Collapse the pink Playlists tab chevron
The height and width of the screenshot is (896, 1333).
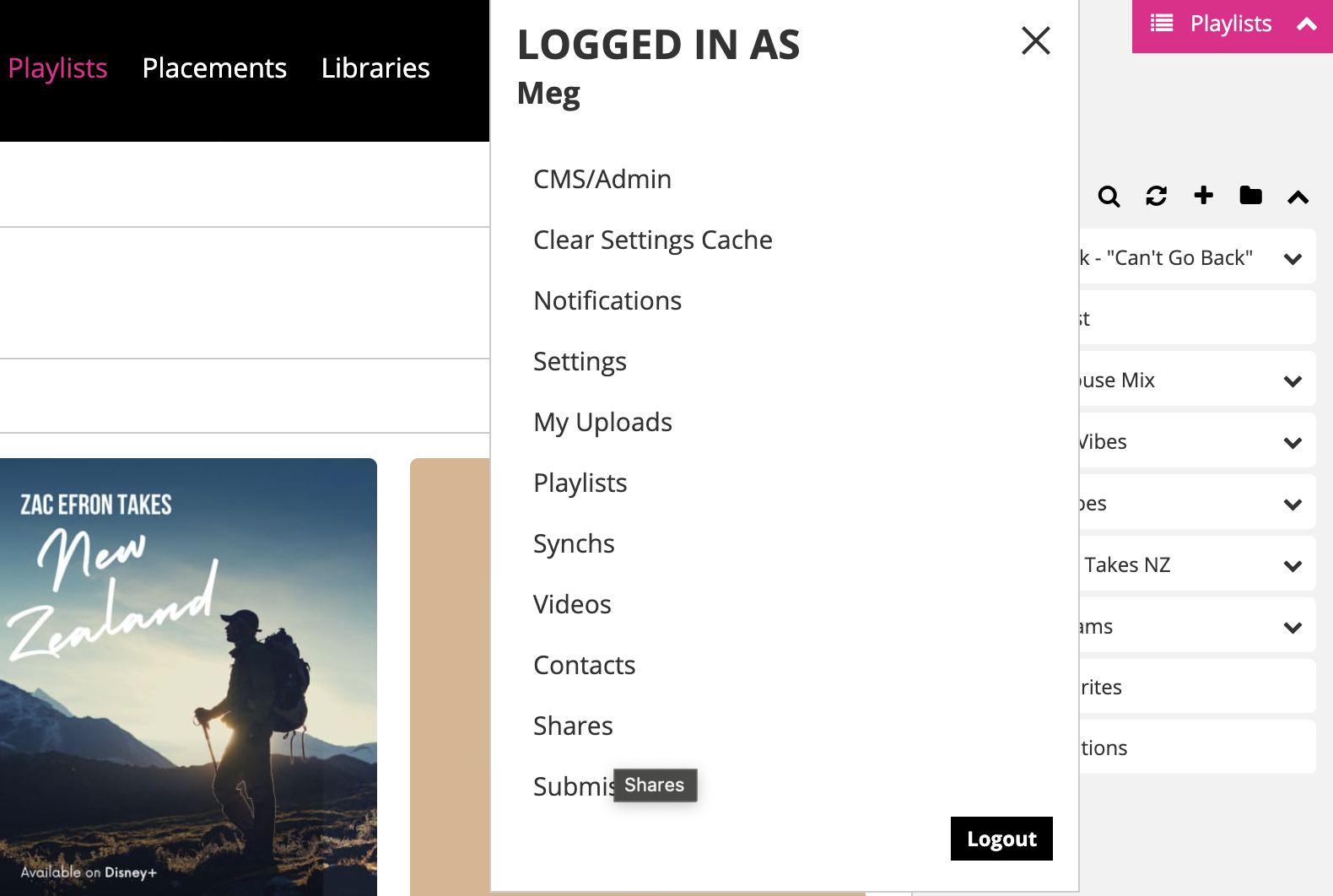[1306, 24]
